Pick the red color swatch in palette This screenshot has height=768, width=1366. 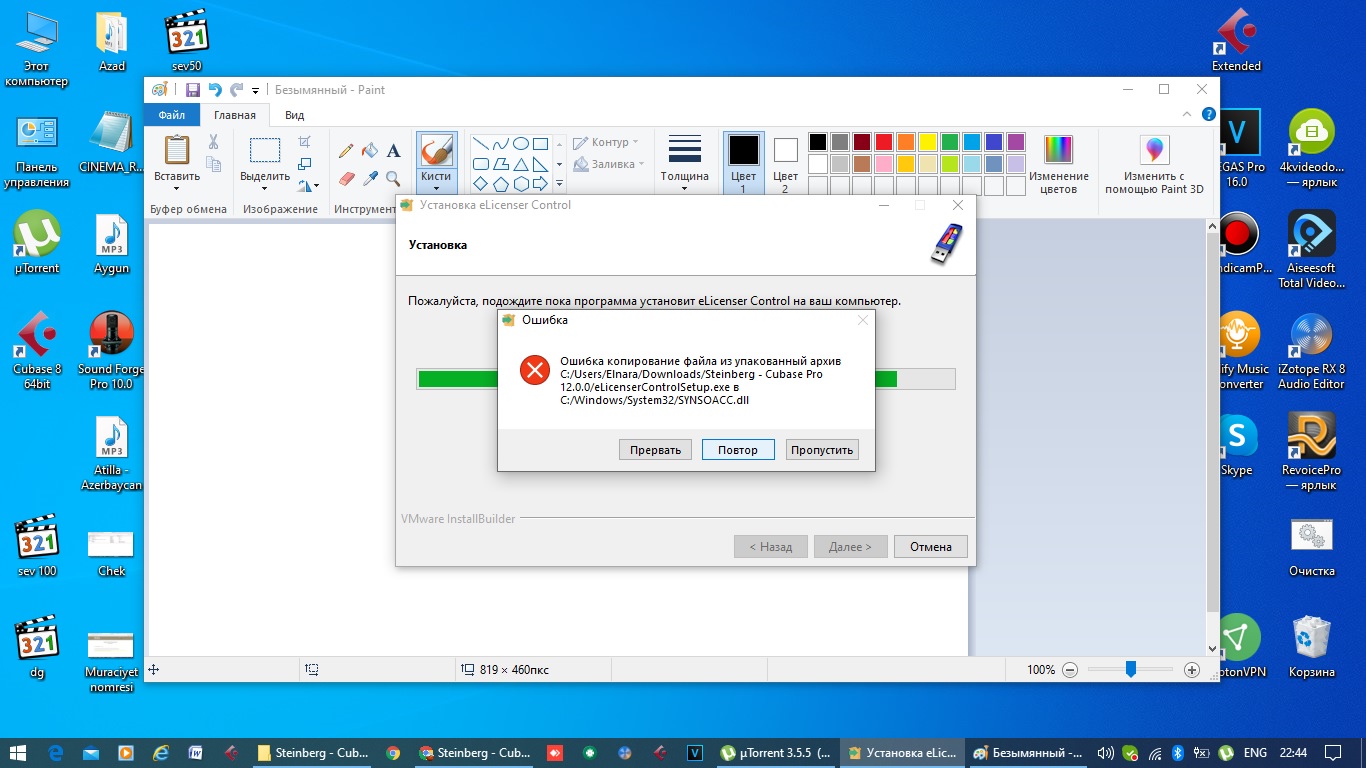tap(883, 142)
